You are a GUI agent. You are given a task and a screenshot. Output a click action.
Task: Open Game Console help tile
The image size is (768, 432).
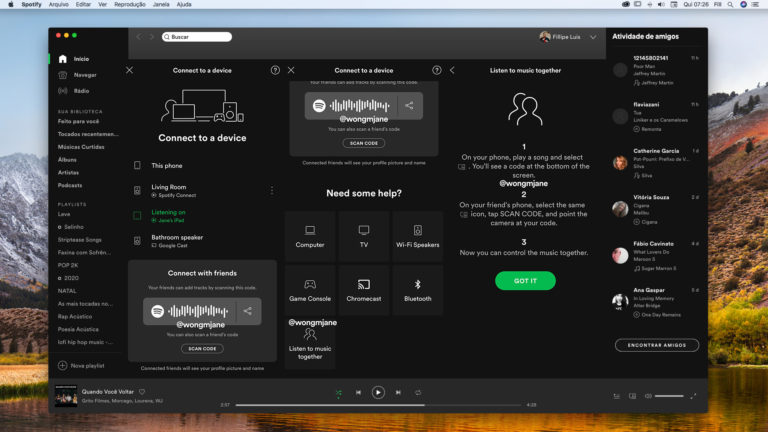(310, 290)
